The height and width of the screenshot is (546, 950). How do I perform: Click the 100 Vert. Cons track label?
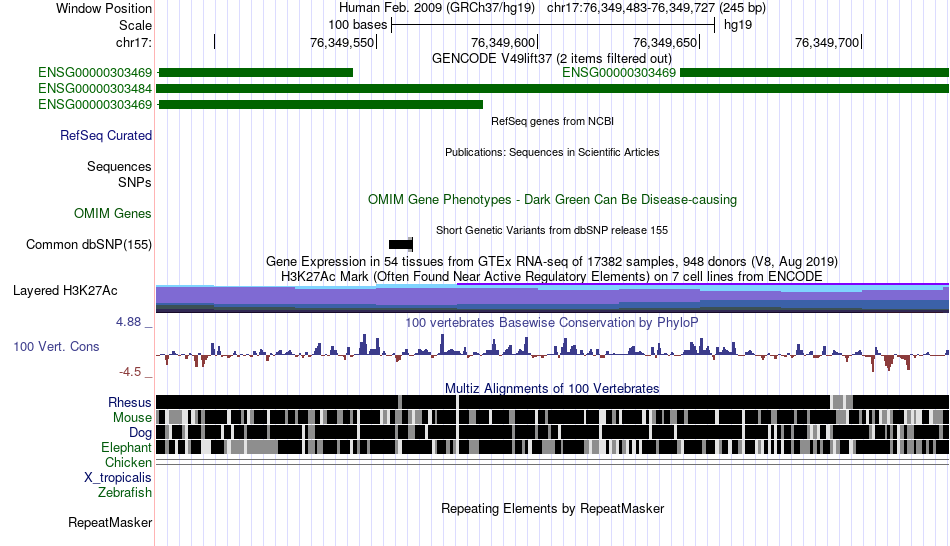click(x=56, y=347)
